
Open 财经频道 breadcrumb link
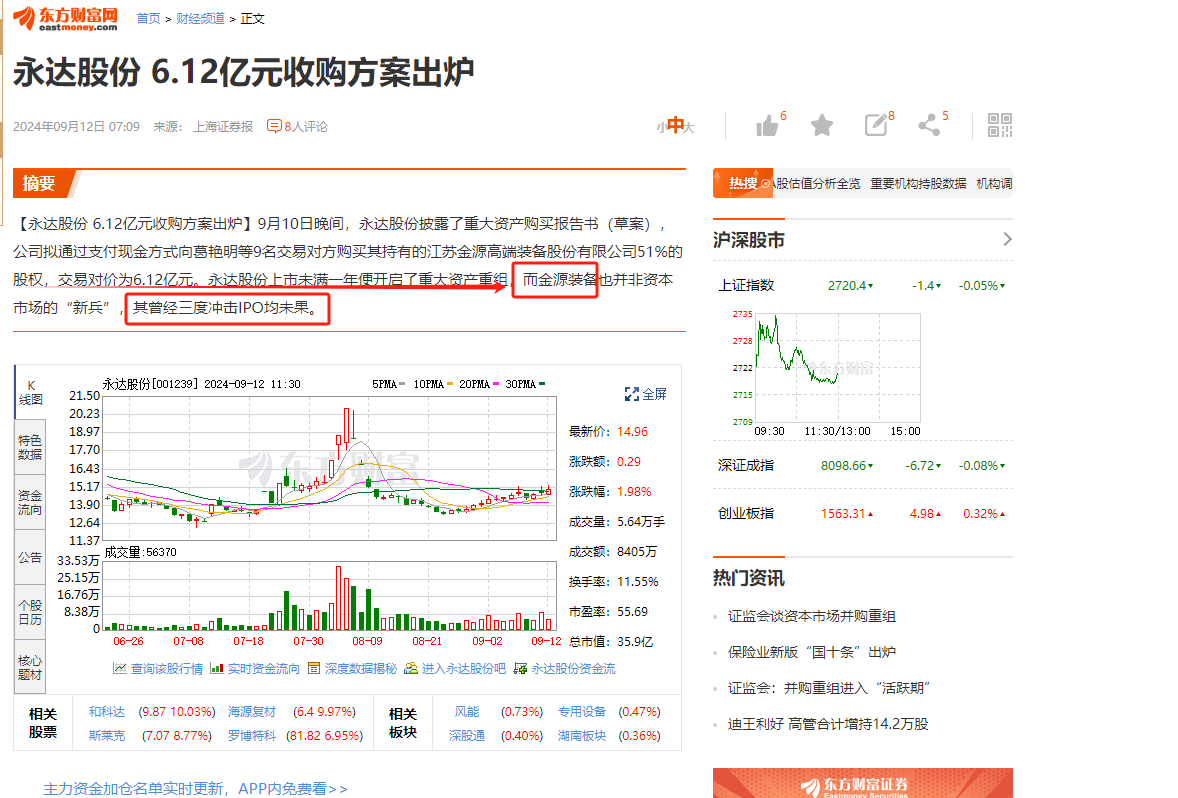pyautogui.click(x=201, y=19)
